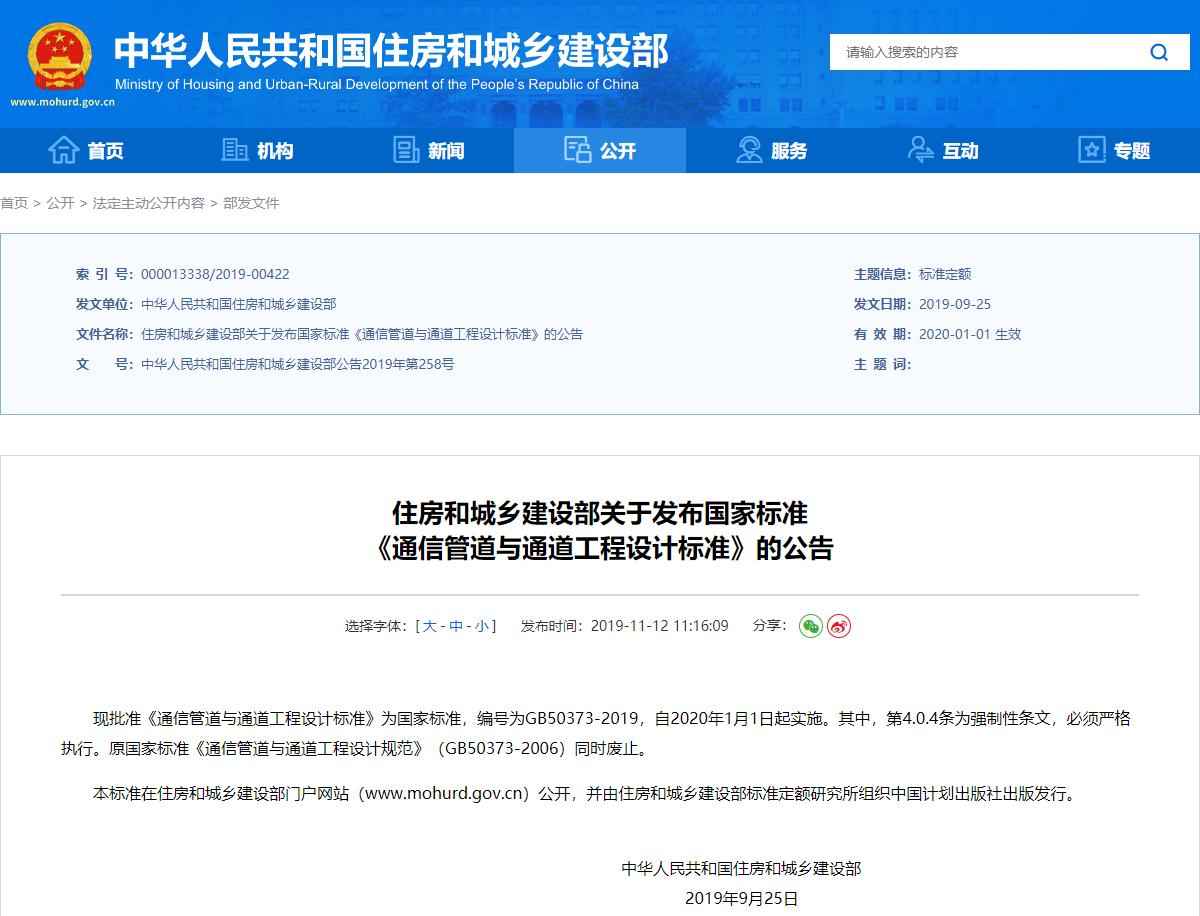Click the 专题 star icon
Image resolution: width=1200 pixels, height=916 pixels.
1091,150
